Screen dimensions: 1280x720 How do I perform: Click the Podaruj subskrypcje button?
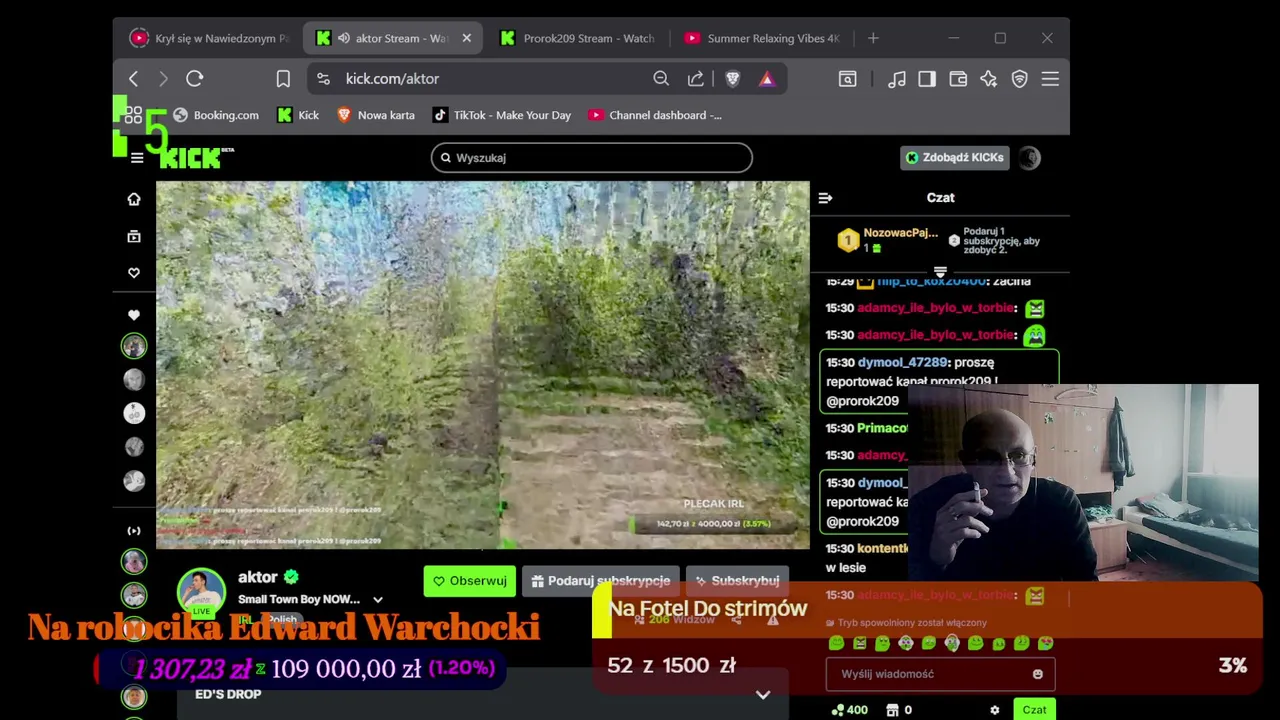pos(600,581)
